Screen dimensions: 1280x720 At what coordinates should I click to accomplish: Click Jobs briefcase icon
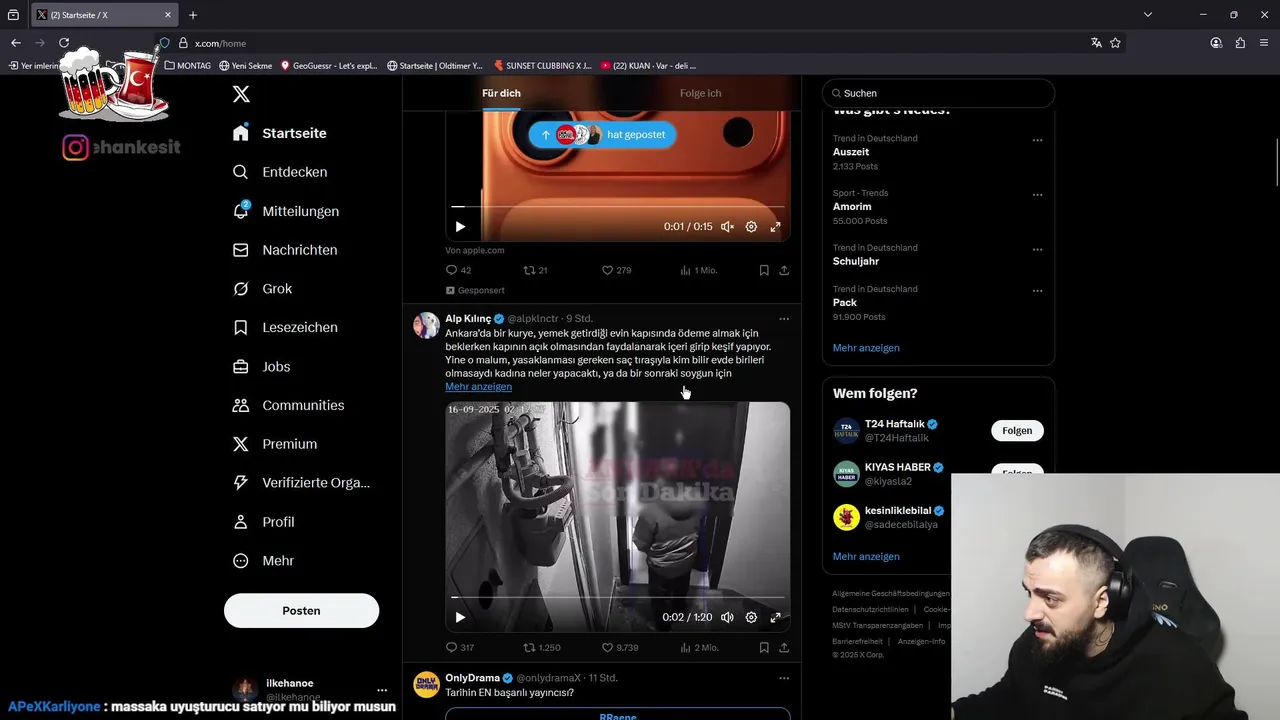coord(240,367)
